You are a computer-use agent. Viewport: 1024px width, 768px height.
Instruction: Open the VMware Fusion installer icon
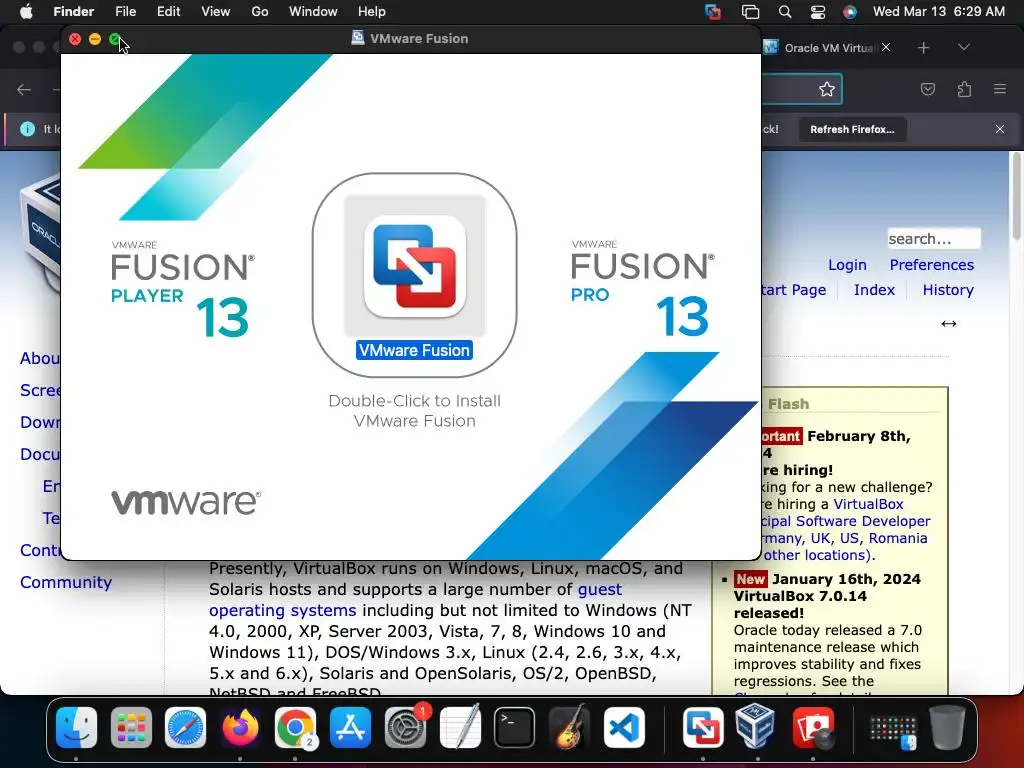point(415,265)
